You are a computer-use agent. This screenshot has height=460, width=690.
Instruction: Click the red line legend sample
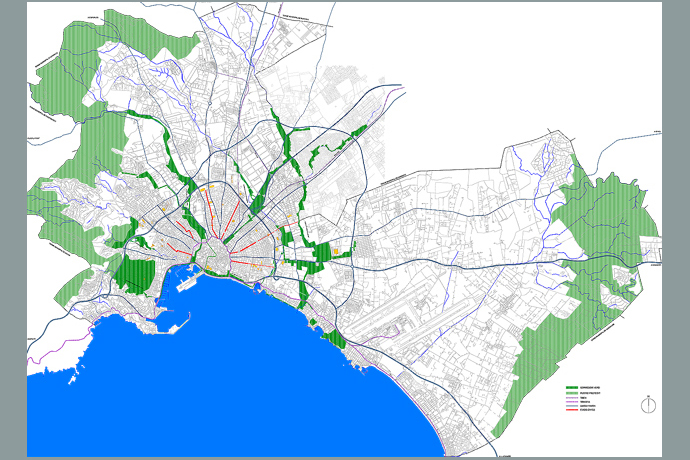[573, 412]
